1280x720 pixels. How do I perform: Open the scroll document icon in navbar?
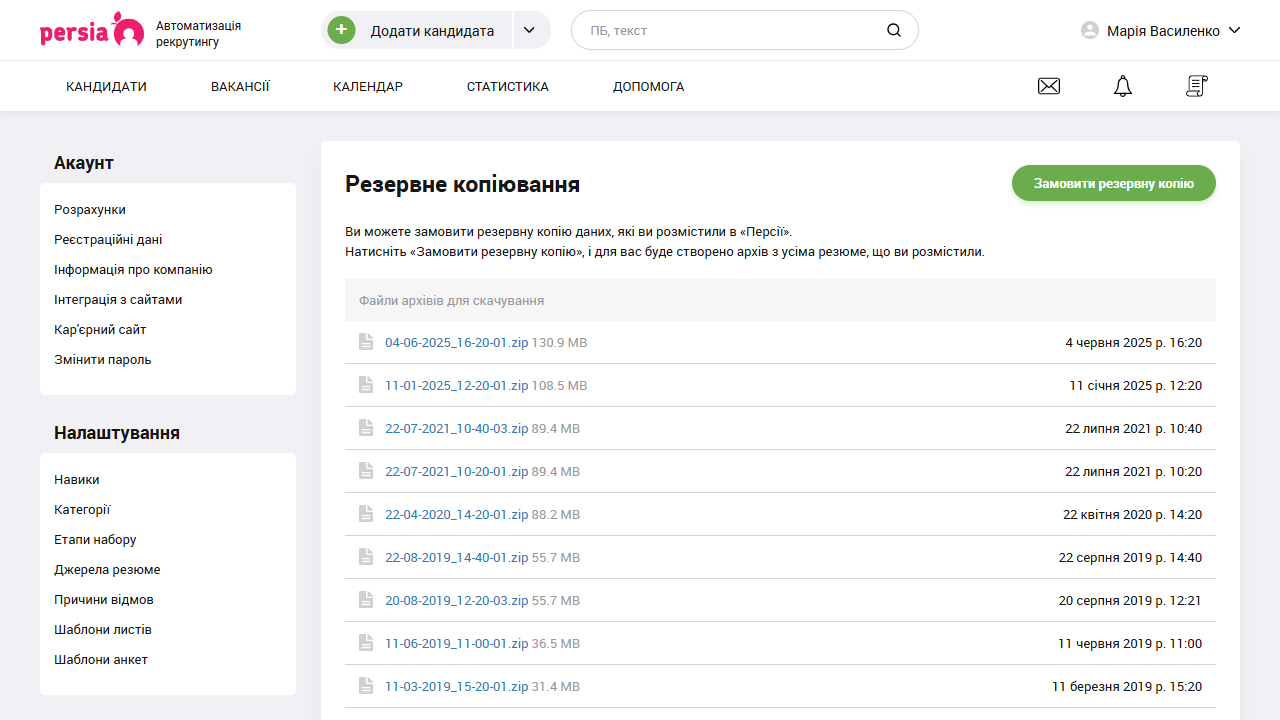[x=1197, y=87]
